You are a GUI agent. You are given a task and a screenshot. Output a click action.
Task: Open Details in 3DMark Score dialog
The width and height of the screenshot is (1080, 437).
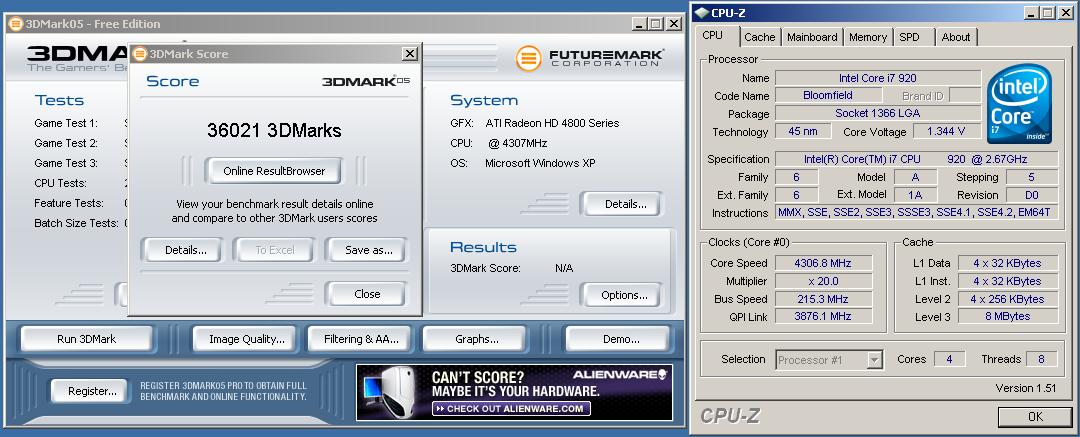(x=185, y=250)
